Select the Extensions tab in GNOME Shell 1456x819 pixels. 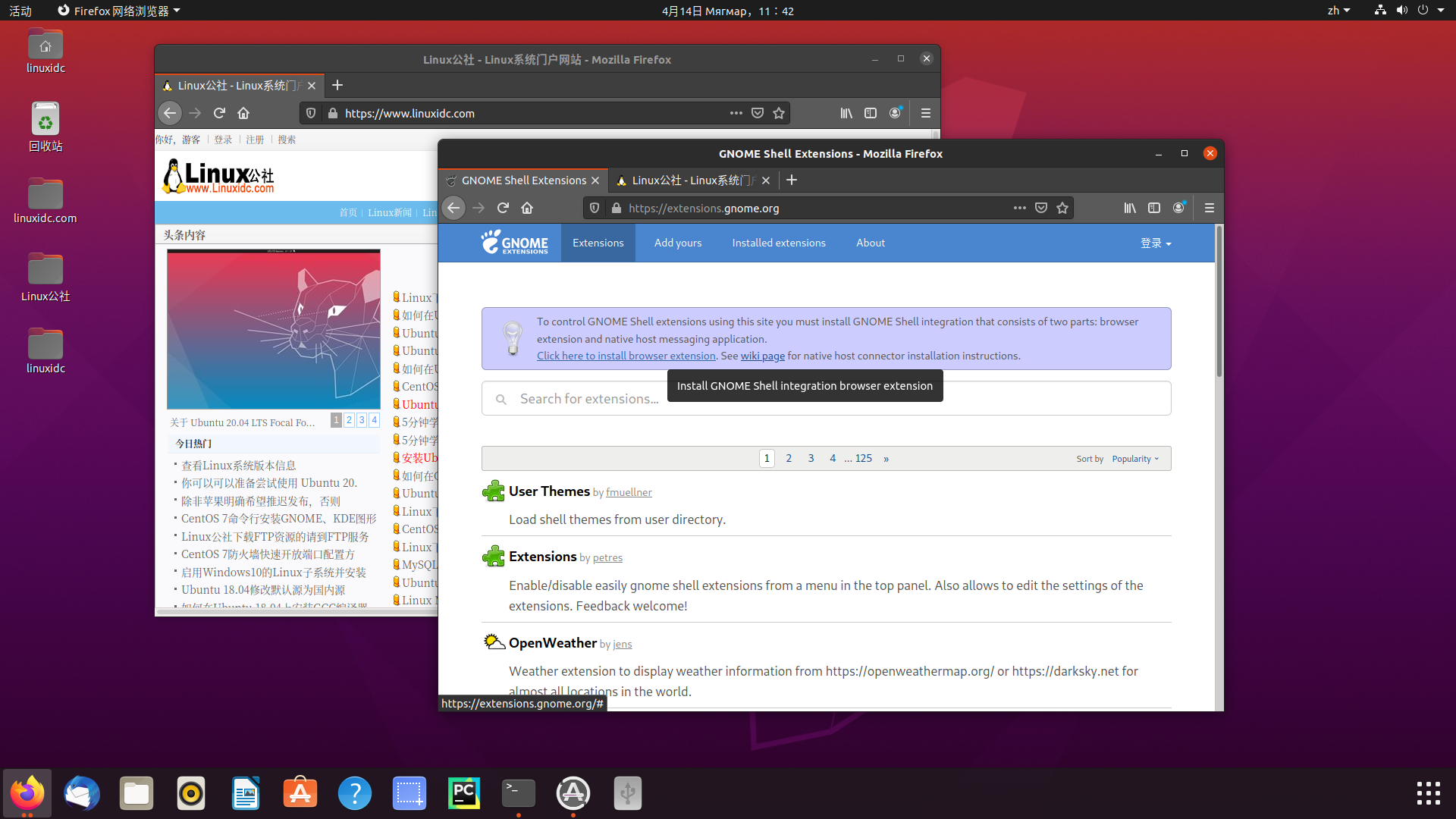click(597, 242)
